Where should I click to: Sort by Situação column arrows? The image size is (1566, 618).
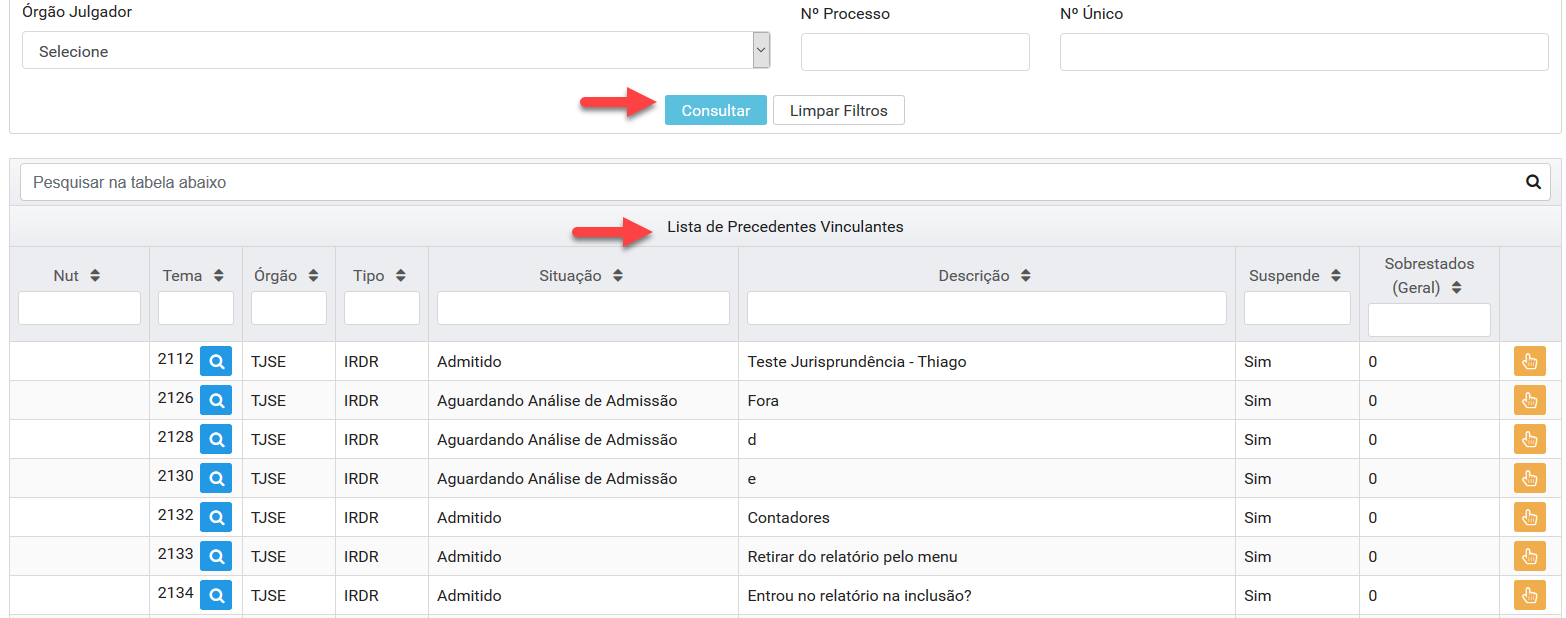coord(618,276)
